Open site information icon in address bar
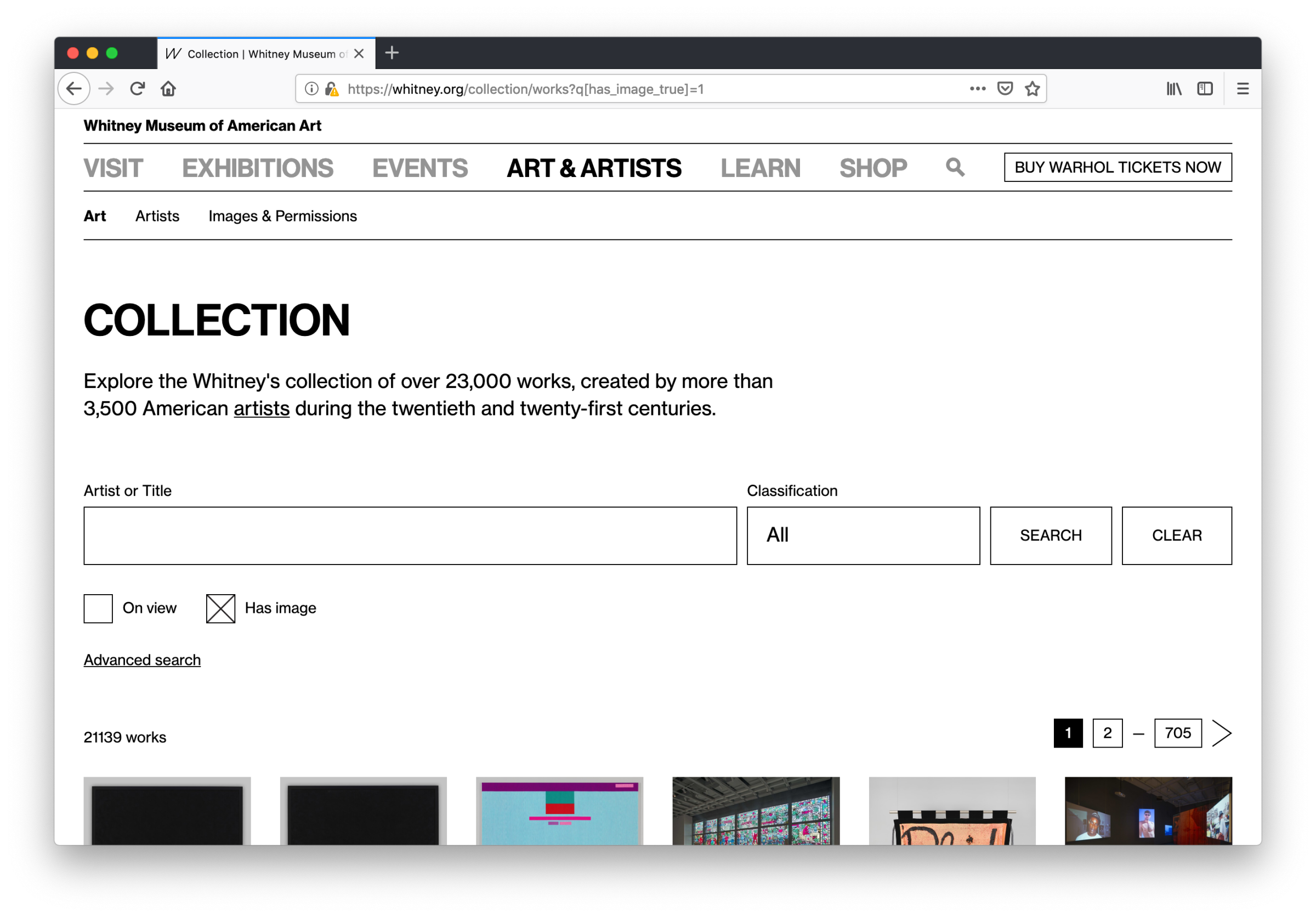 coord(311,89)
